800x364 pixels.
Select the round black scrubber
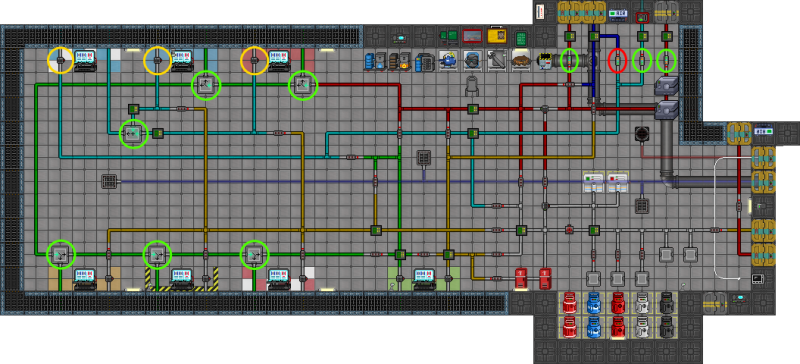pyautogui.click(x=642, y=134)
